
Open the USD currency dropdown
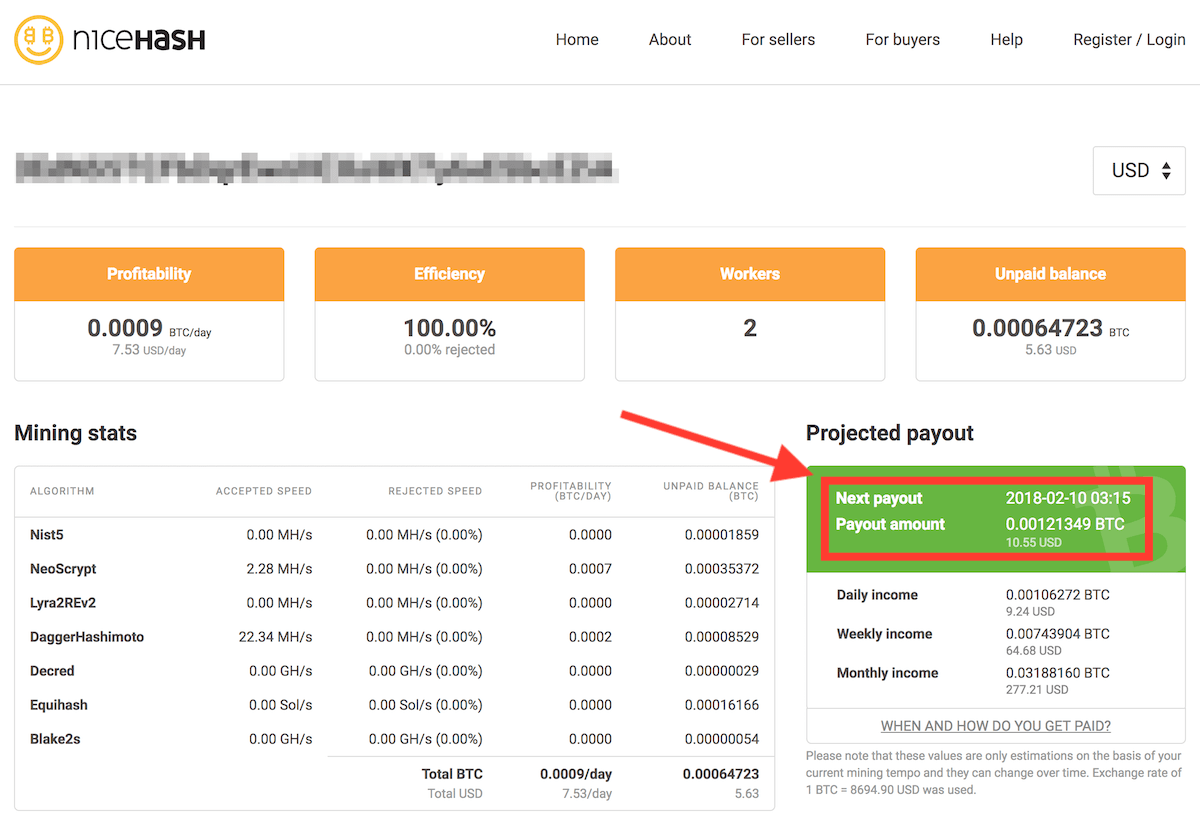pos(1139,171)
